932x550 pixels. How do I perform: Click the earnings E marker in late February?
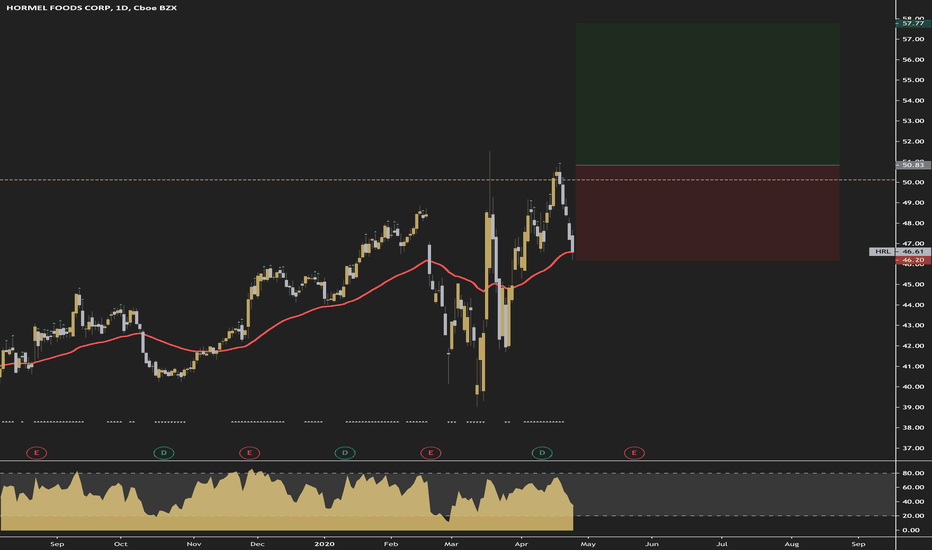(x=430, y=453)
